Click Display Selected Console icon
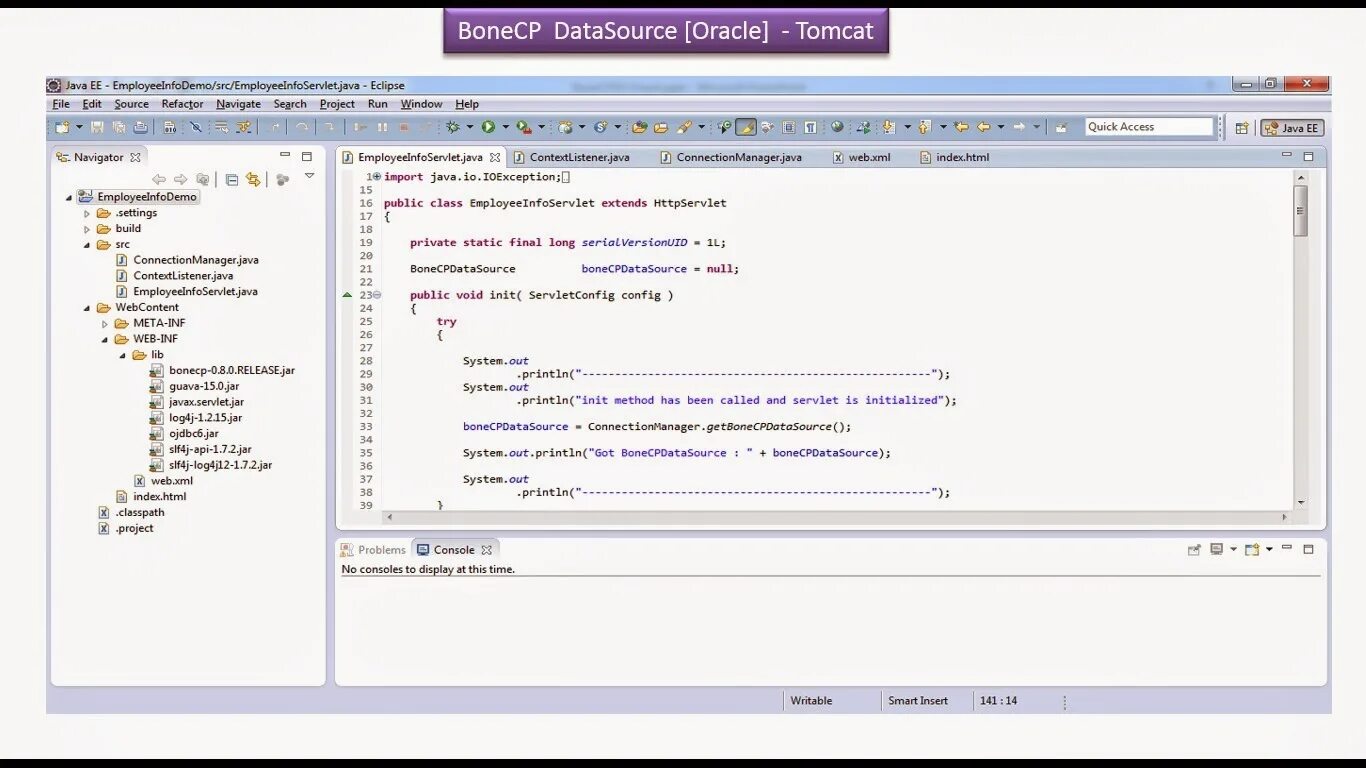The width and height of the screenshot is (1366, 768). [1216, 549]
